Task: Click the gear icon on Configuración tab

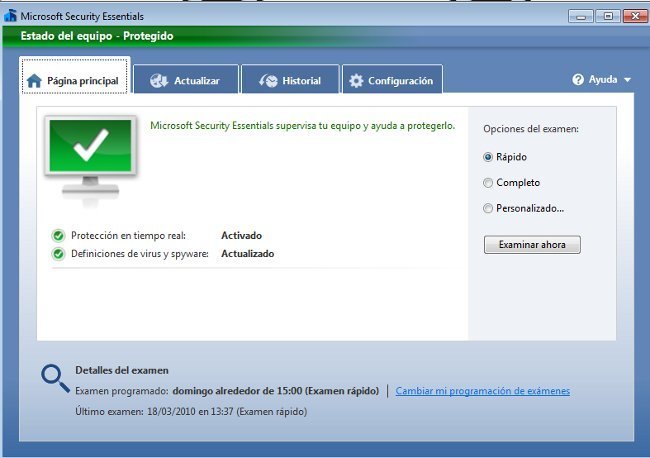Action: click(x=356, y=81)
